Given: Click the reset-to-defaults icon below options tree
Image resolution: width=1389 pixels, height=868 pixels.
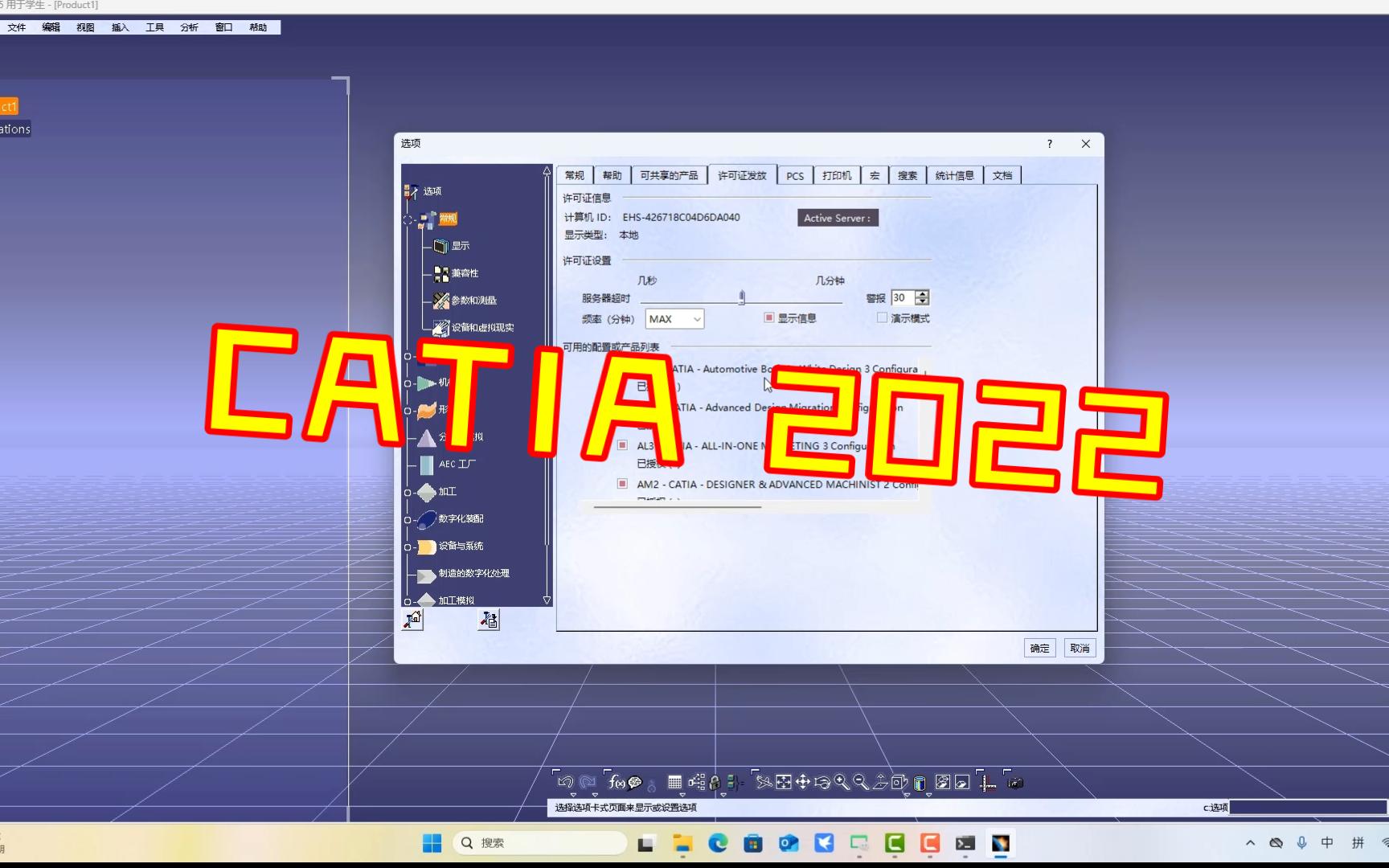Looking at the screenshot, I should [x=412, y=620].
